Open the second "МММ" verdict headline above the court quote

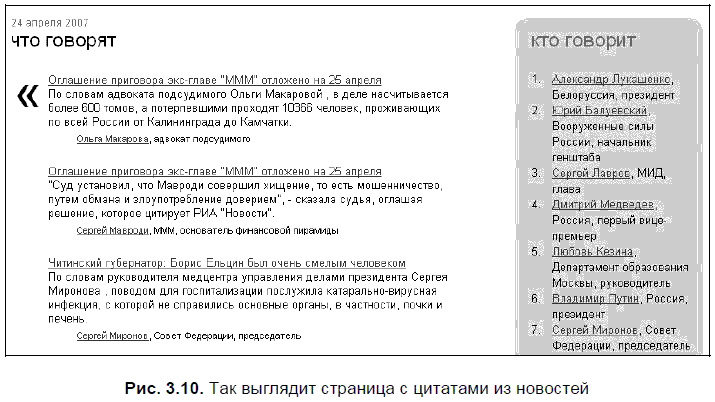pyautogui.click(x=214, y=171)
